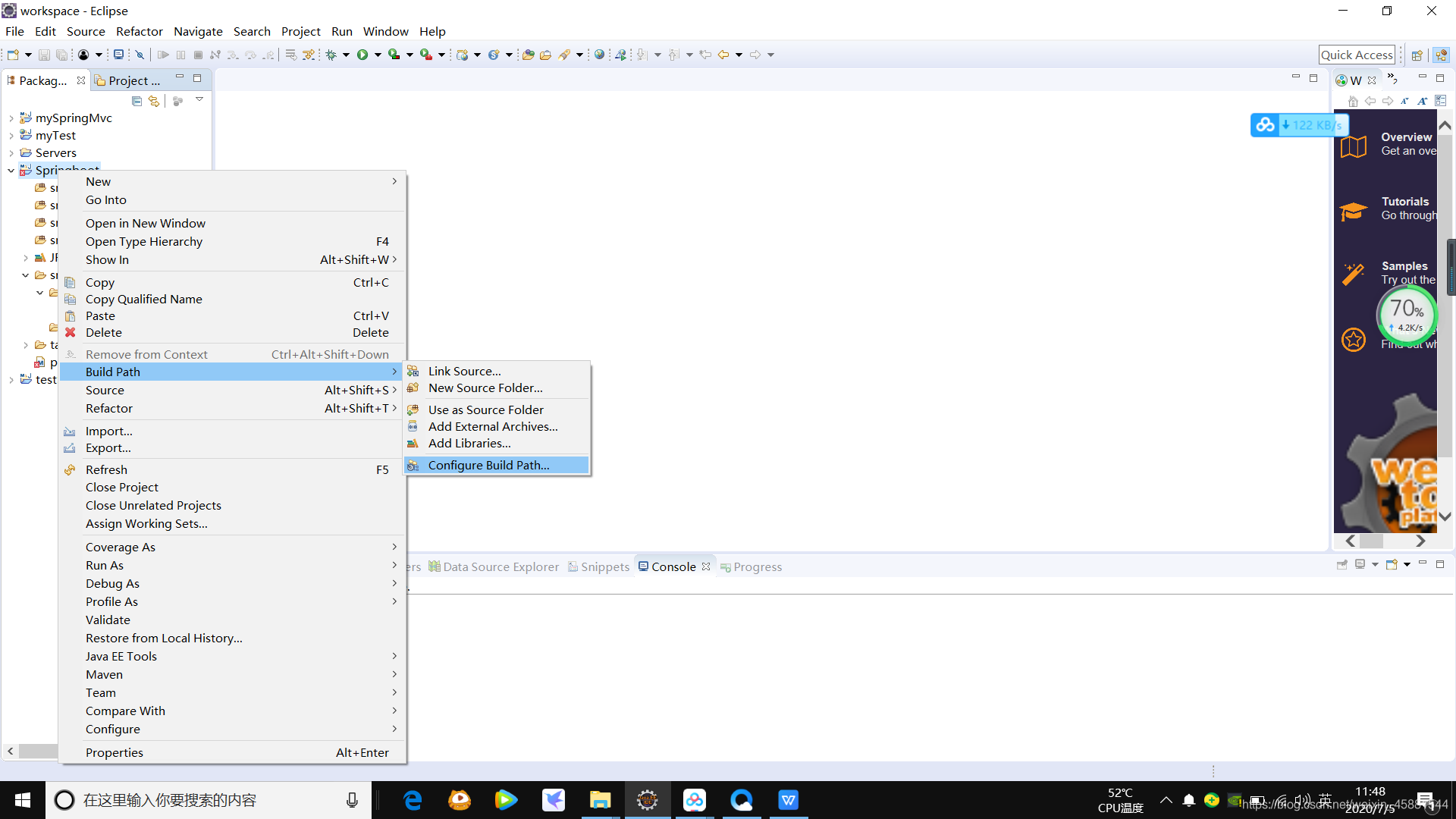
Task: Switch to the Project Explorer tab
Action: pyautogui.click(x=127, y=80)
